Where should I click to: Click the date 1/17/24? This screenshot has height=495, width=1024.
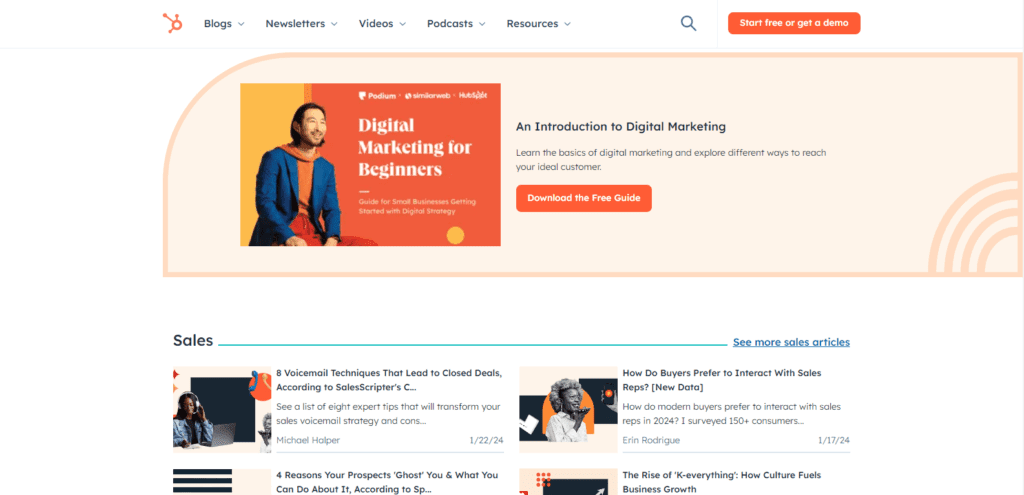coord(834,440)
